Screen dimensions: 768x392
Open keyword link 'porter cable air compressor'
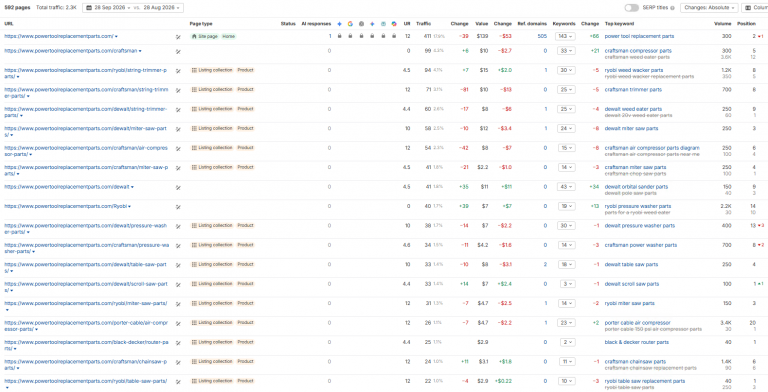[638, 322]
